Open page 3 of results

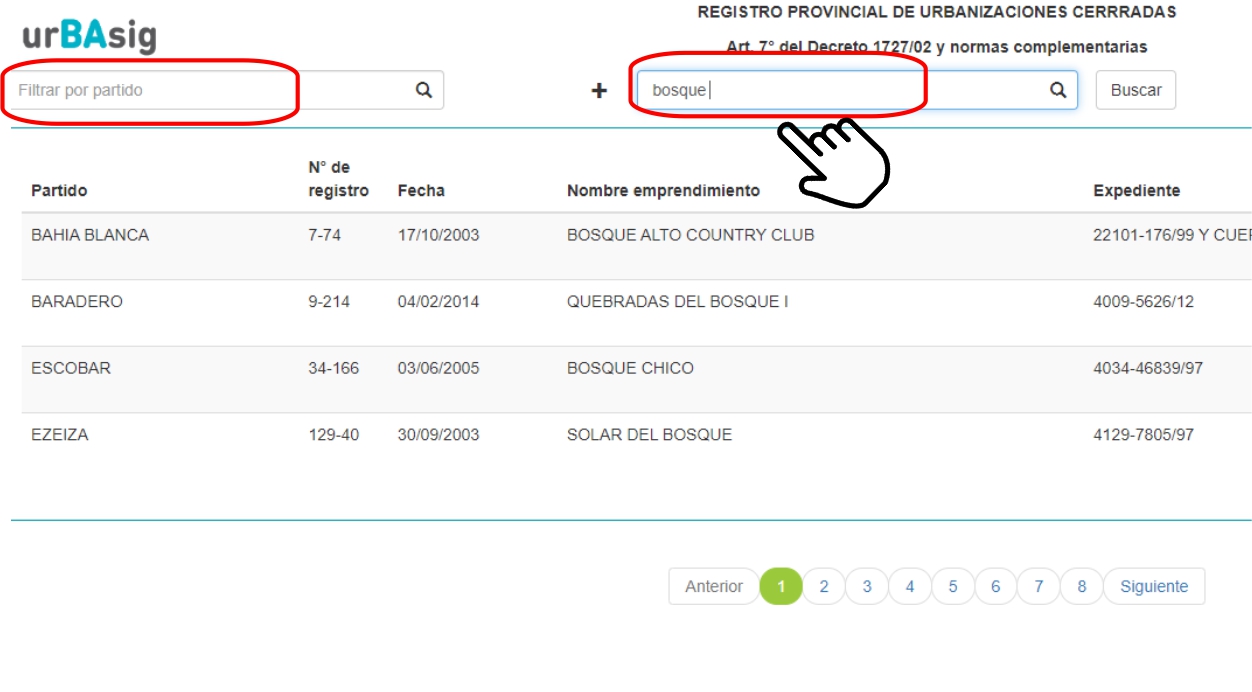(867, 587)
